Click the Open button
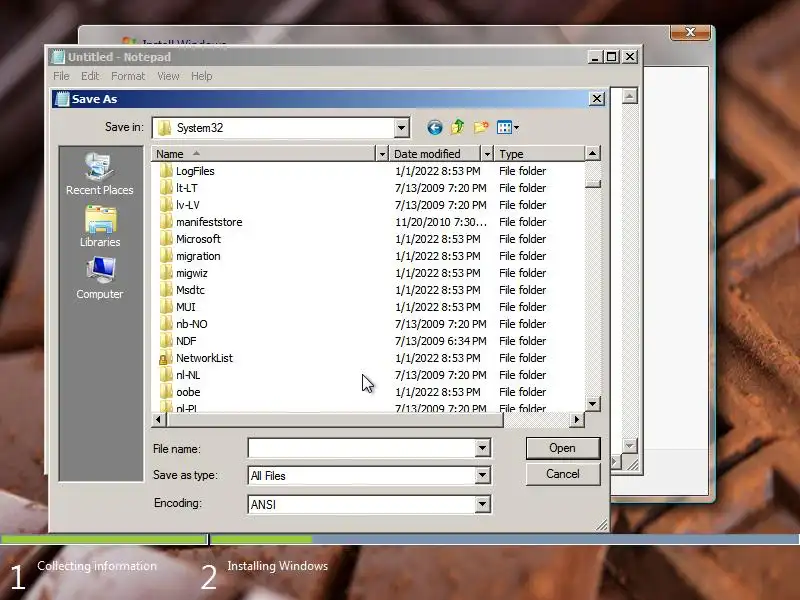This screenshot has width=800, height=600. click(563, 448)
